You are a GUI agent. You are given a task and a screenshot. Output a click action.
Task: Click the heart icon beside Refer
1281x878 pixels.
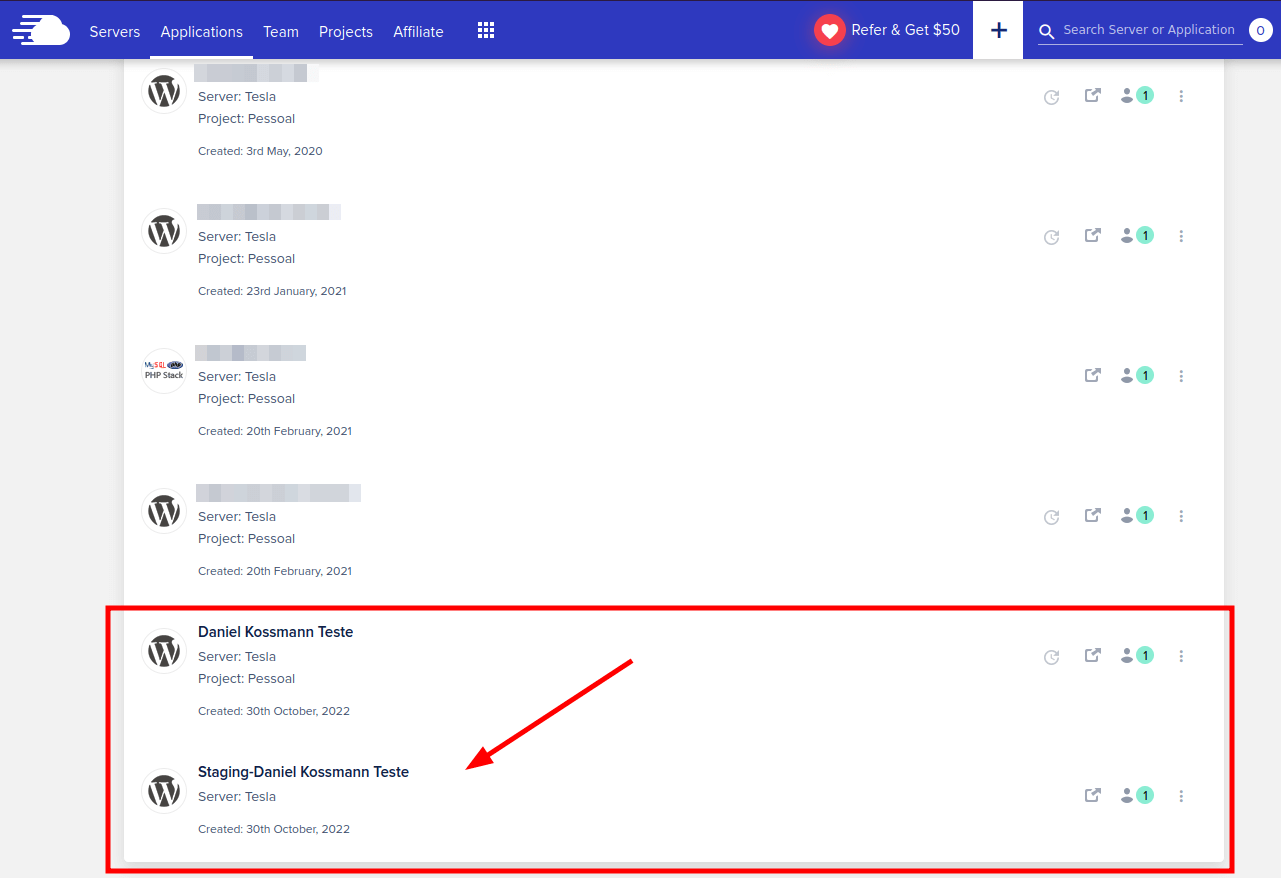(x=830, y=30)
